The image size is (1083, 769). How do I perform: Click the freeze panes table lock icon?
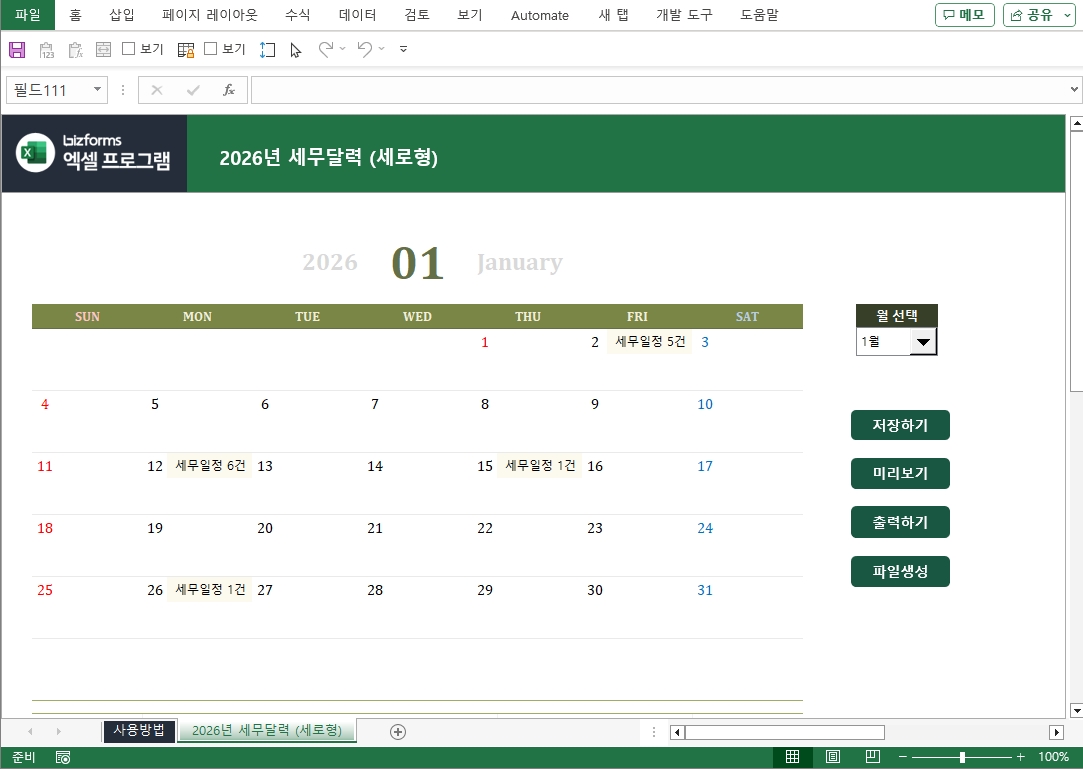pos(186,49)
